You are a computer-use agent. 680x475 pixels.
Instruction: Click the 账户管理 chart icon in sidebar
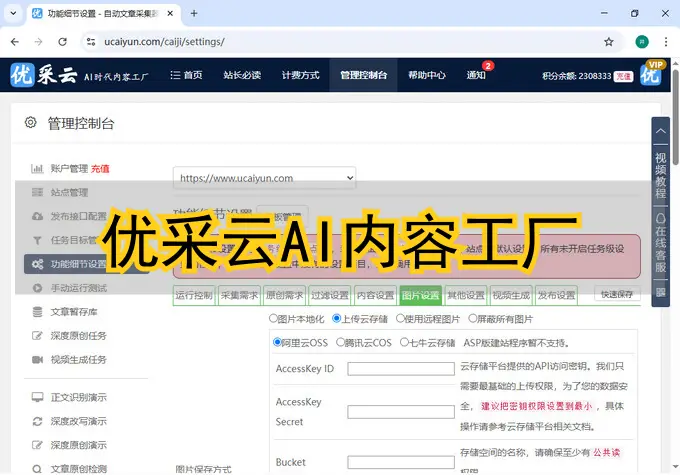[37, 169]
